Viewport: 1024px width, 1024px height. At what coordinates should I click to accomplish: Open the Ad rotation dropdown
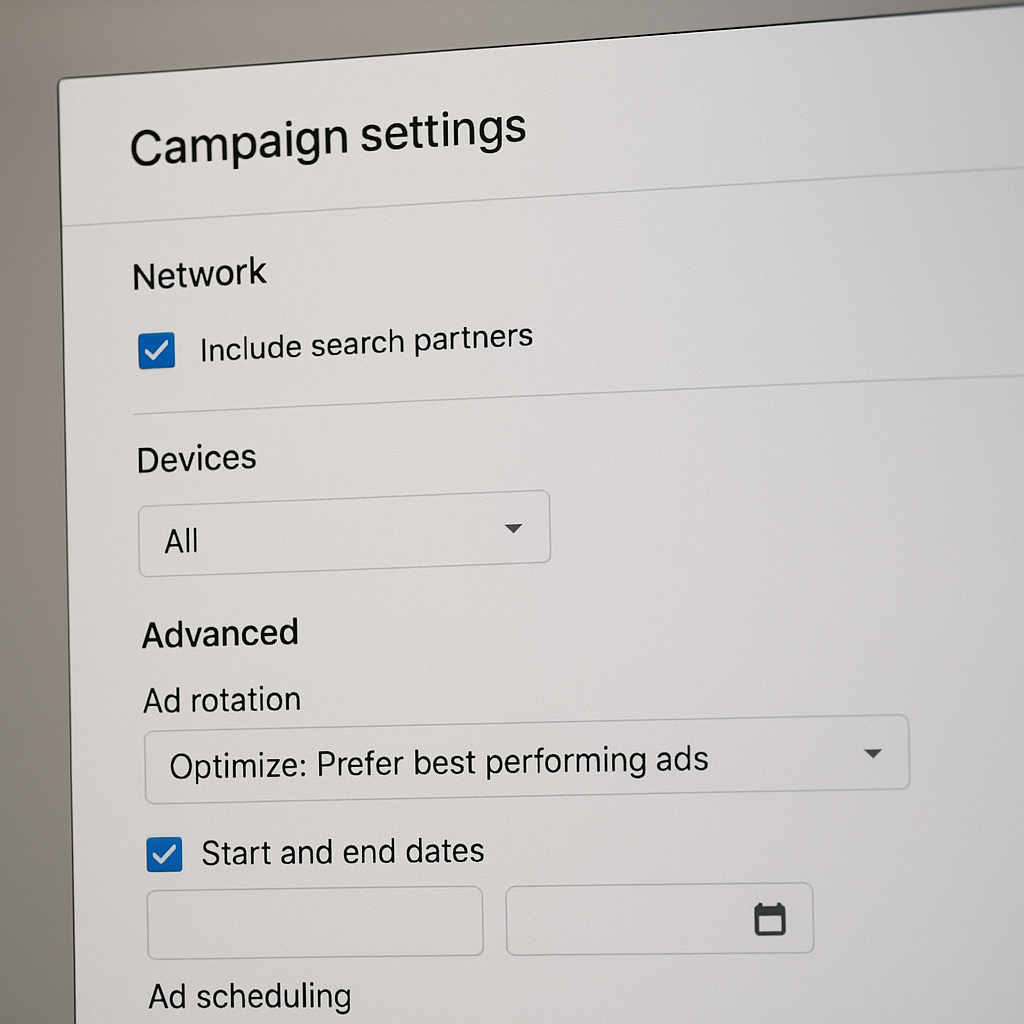tap(526, 759)
